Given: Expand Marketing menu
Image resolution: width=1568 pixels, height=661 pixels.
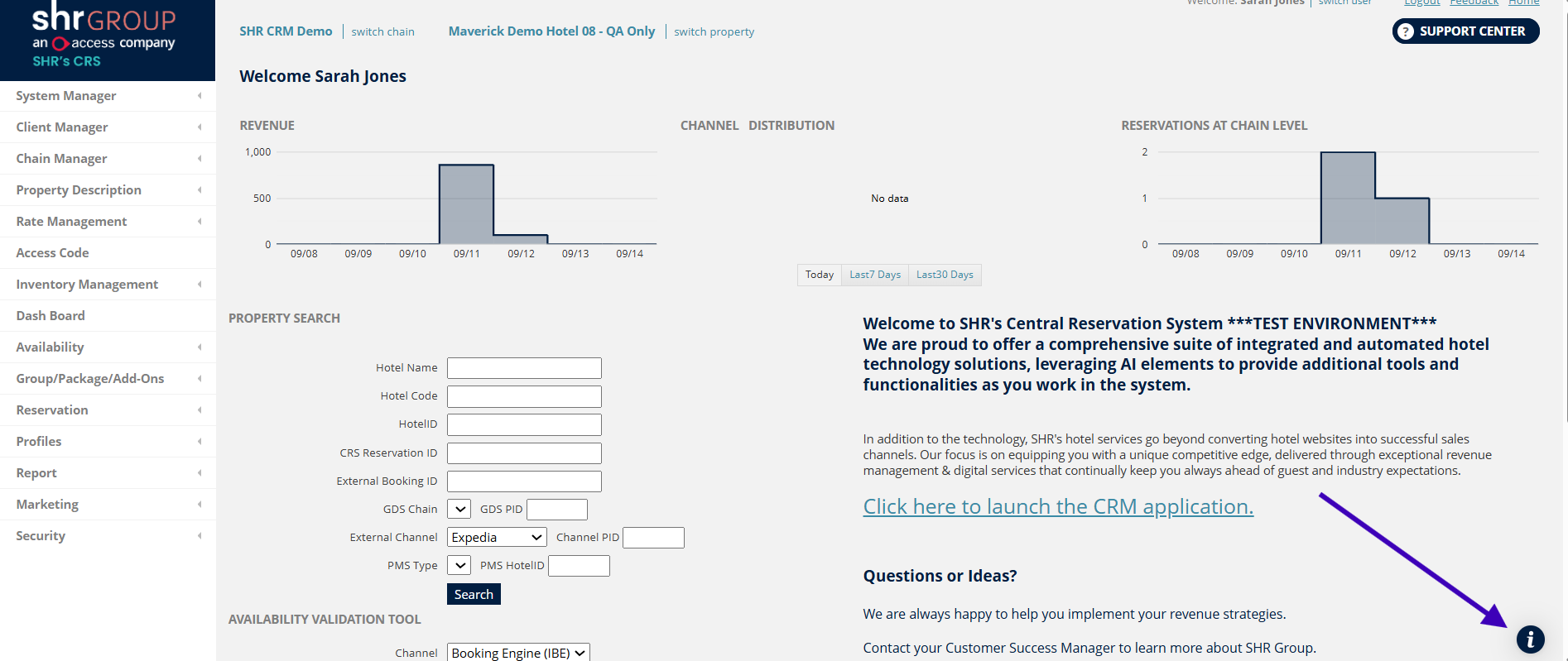Looking at the screenshot, I should tap(108, 505).
